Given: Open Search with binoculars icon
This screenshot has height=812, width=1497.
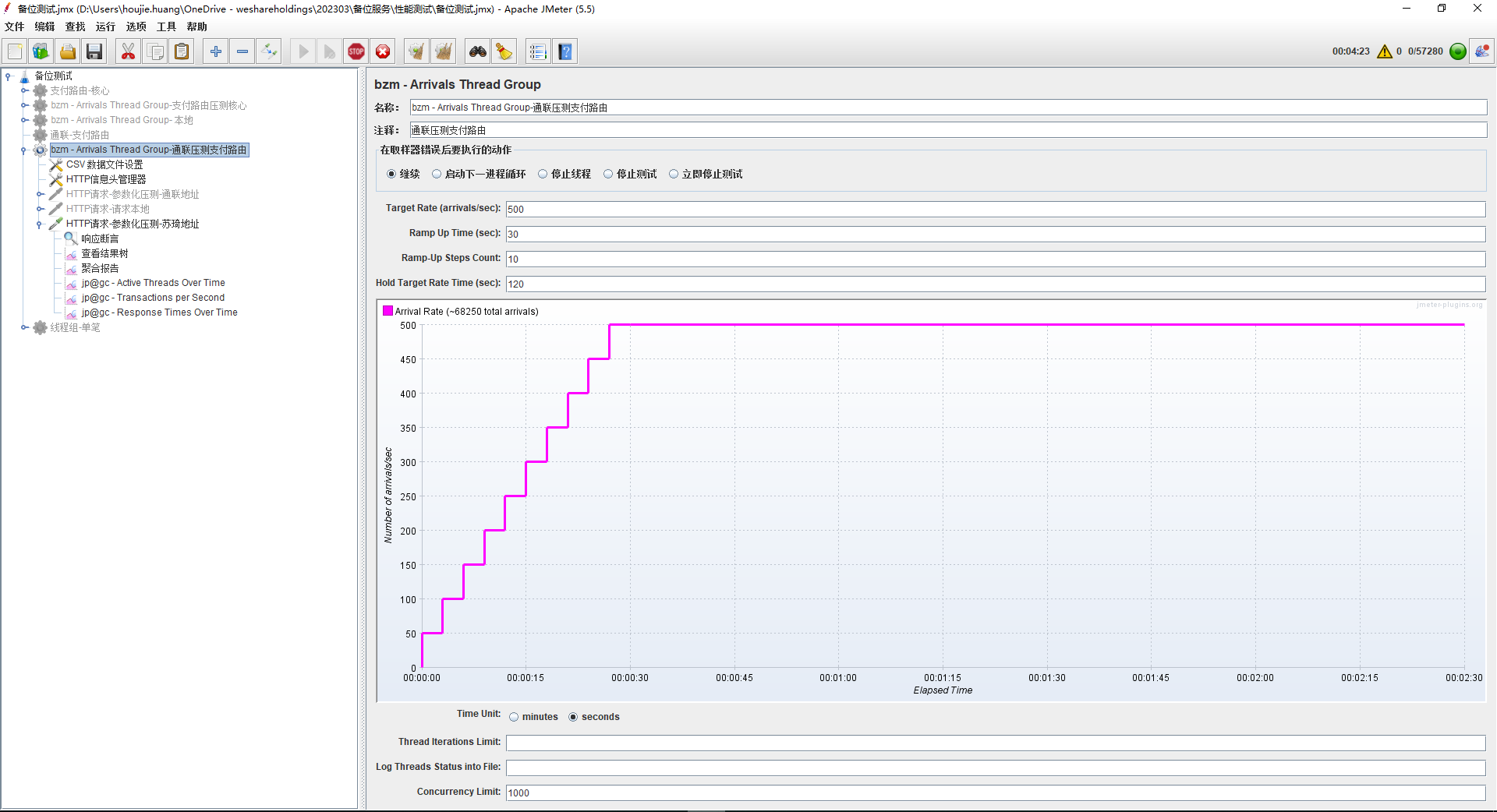Looking at the screenshot, I should [x=478, y=51].
